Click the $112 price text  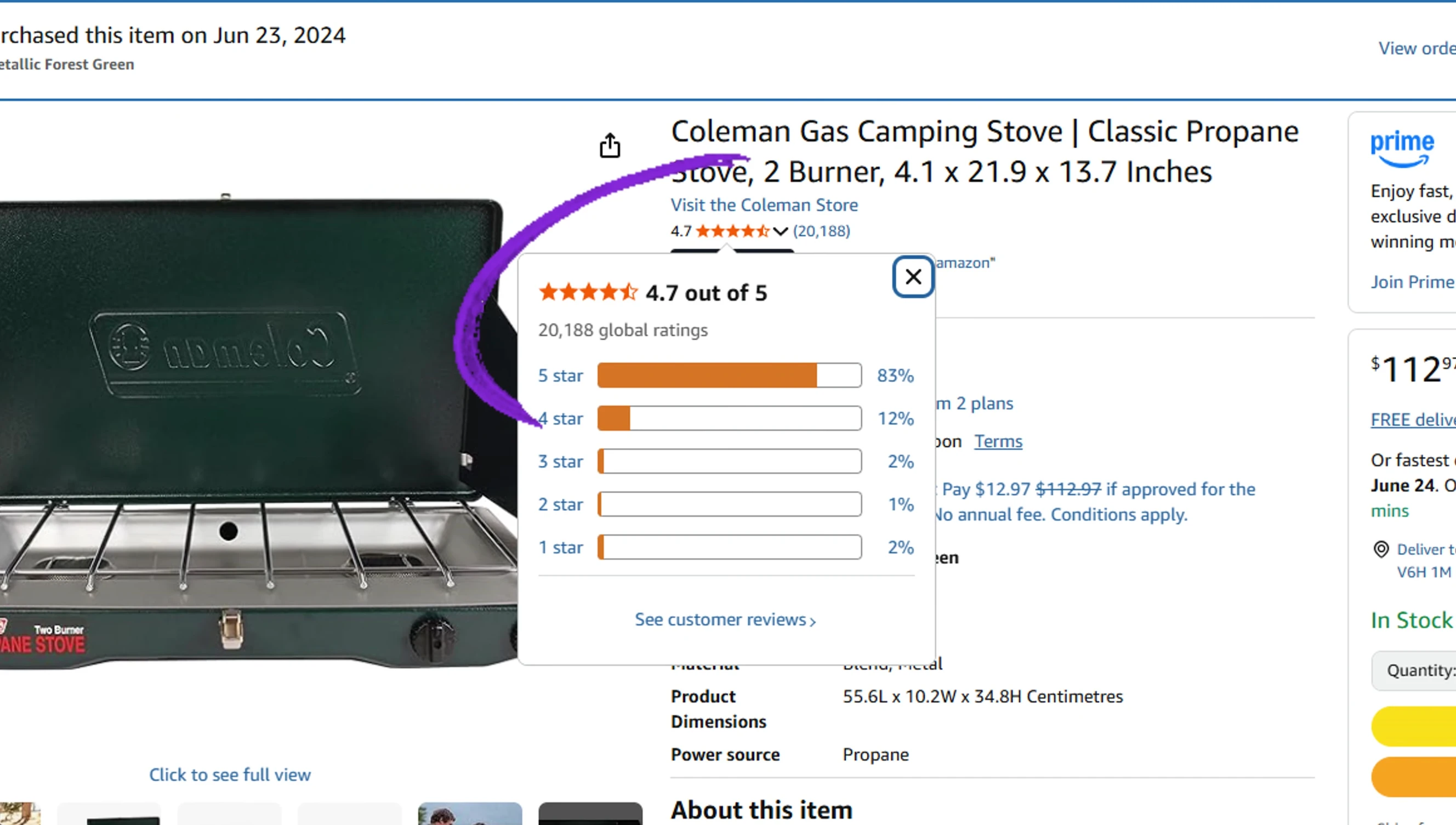coord(1413,369)
